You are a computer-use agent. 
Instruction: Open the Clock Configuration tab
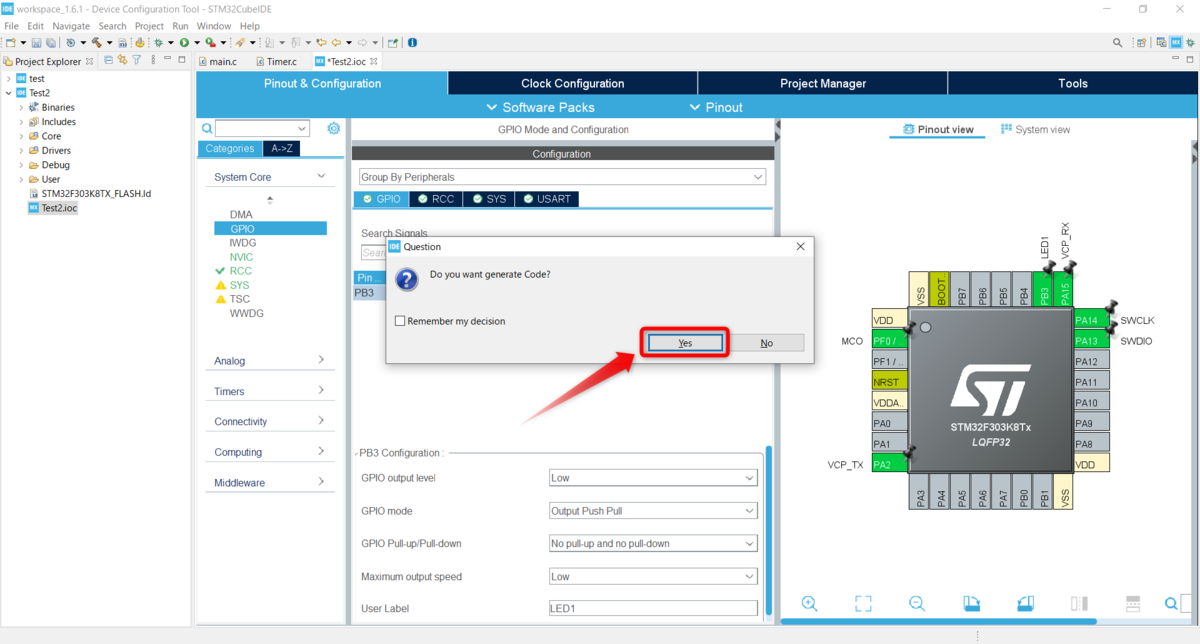click(x=572, y=83)
